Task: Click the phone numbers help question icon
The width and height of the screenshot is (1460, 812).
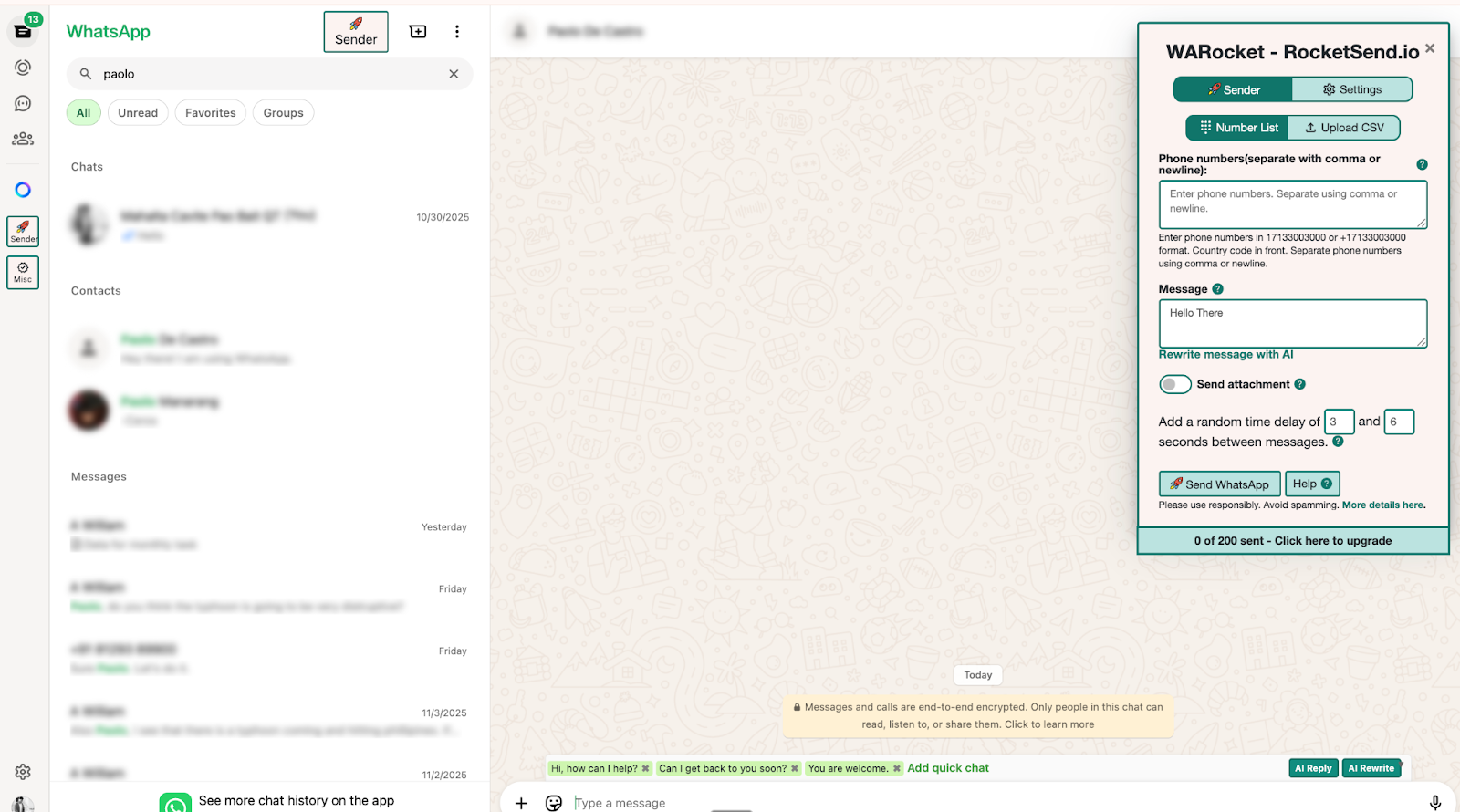Action: [x=1422, y=164]
